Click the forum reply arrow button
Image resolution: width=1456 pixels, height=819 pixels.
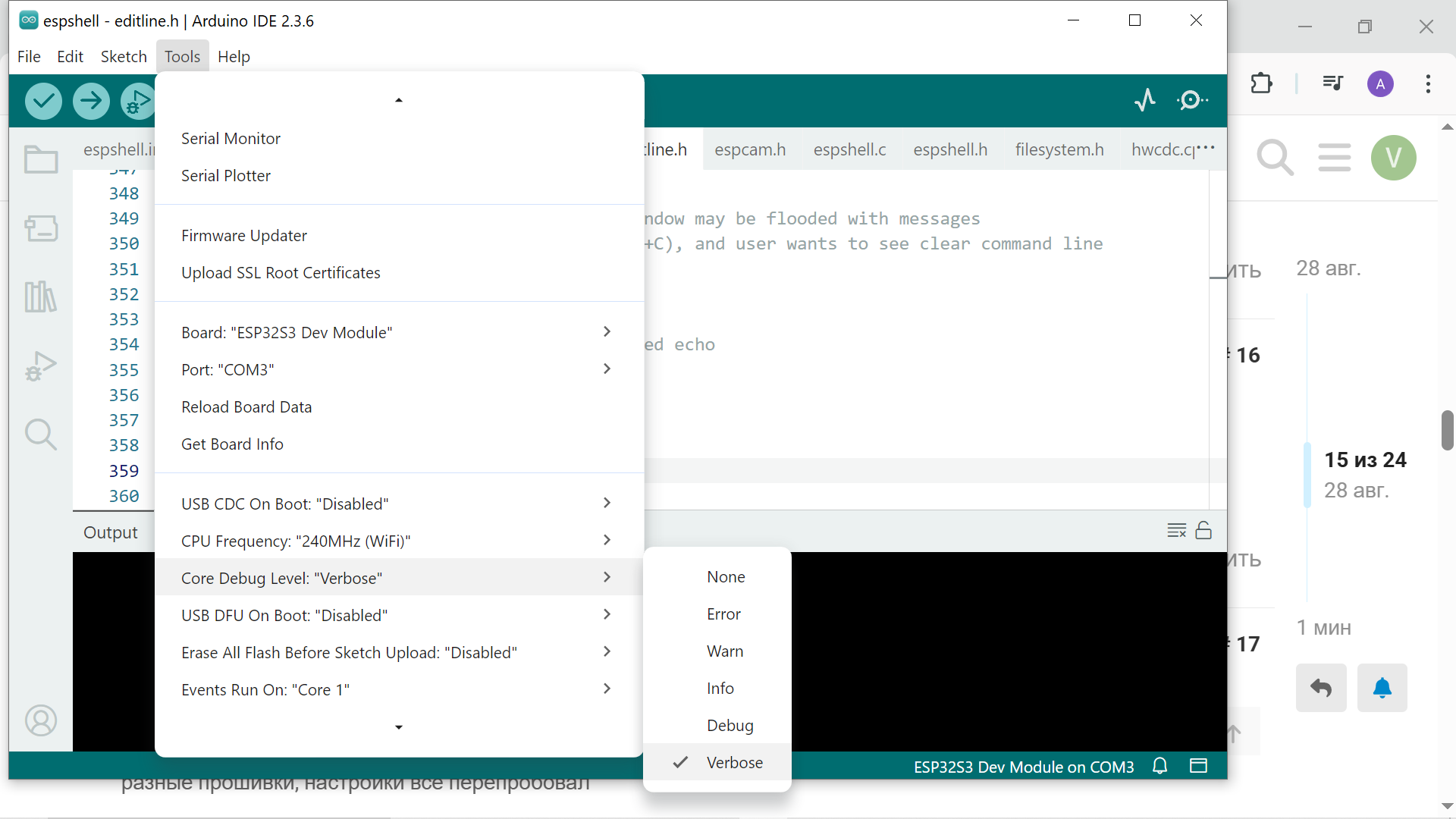[1321, 688]
